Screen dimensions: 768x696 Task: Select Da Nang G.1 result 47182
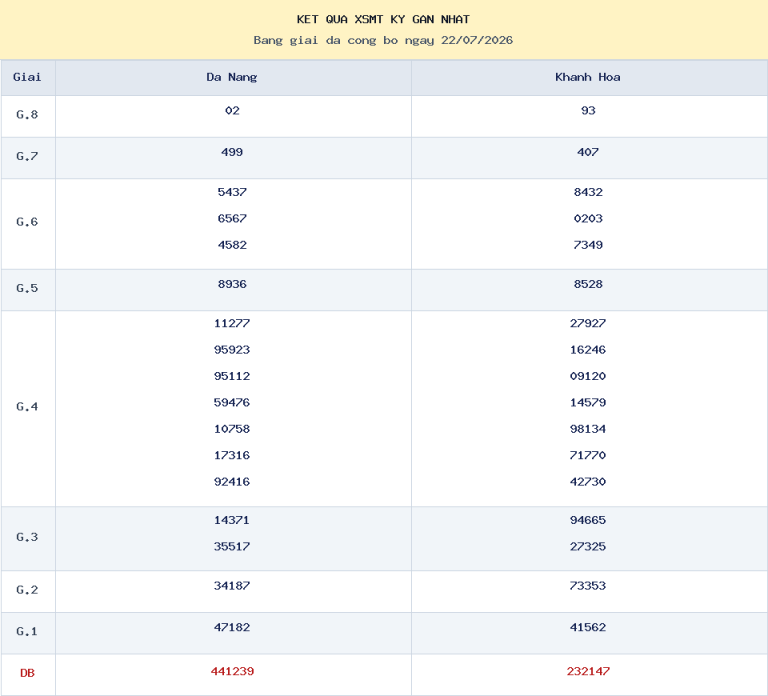pyautogui.click(x=232, y=627)
